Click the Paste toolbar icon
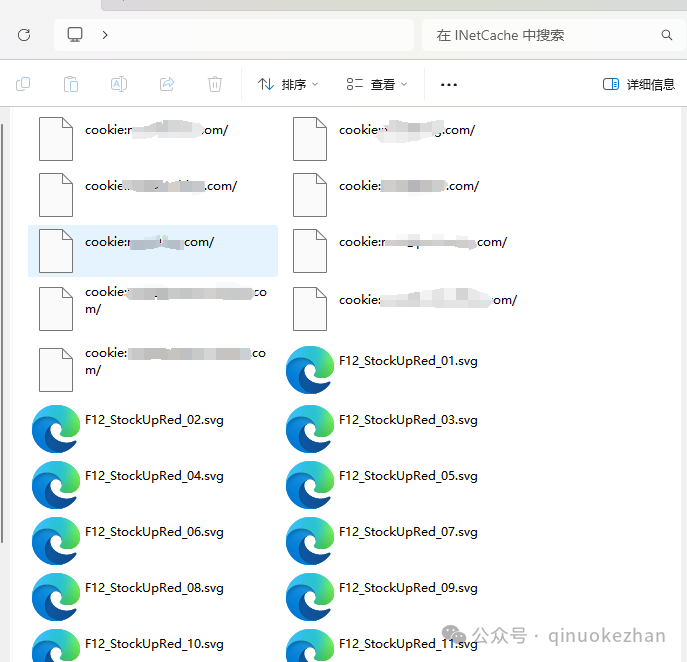 pos(71,84)
